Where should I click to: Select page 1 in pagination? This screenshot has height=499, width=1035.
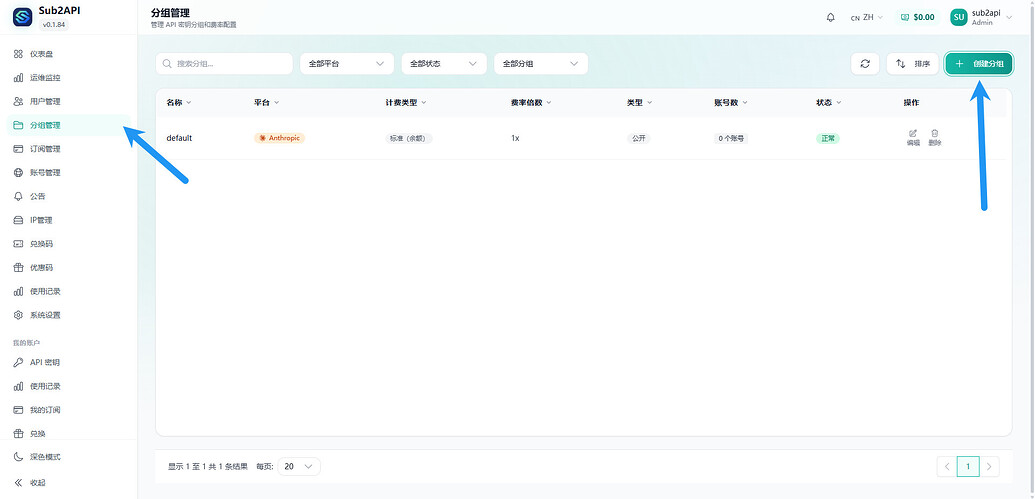968,467
